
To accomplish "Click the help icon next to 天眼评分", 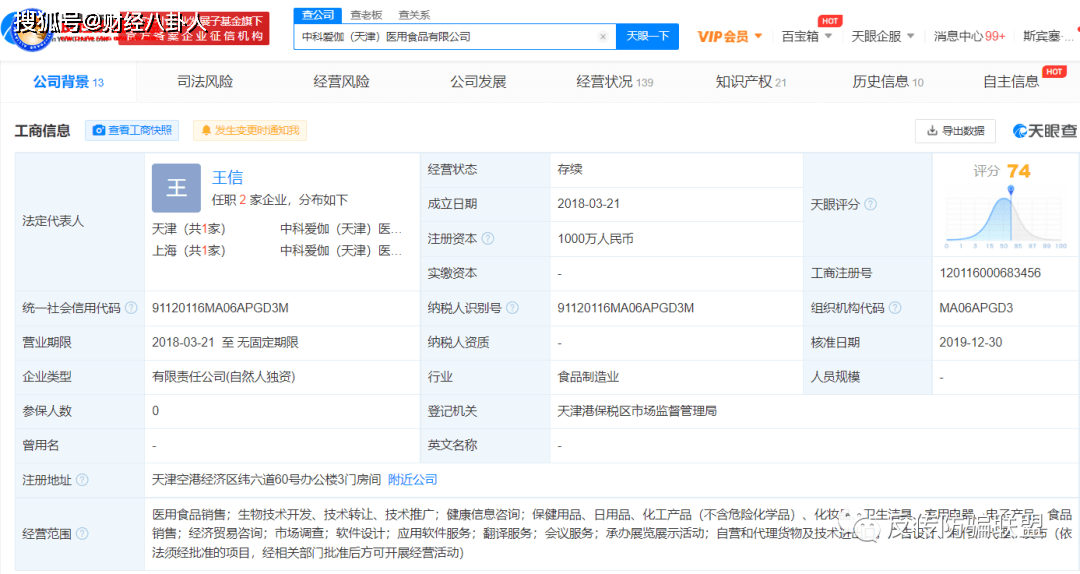I will [x=871, y=204].
